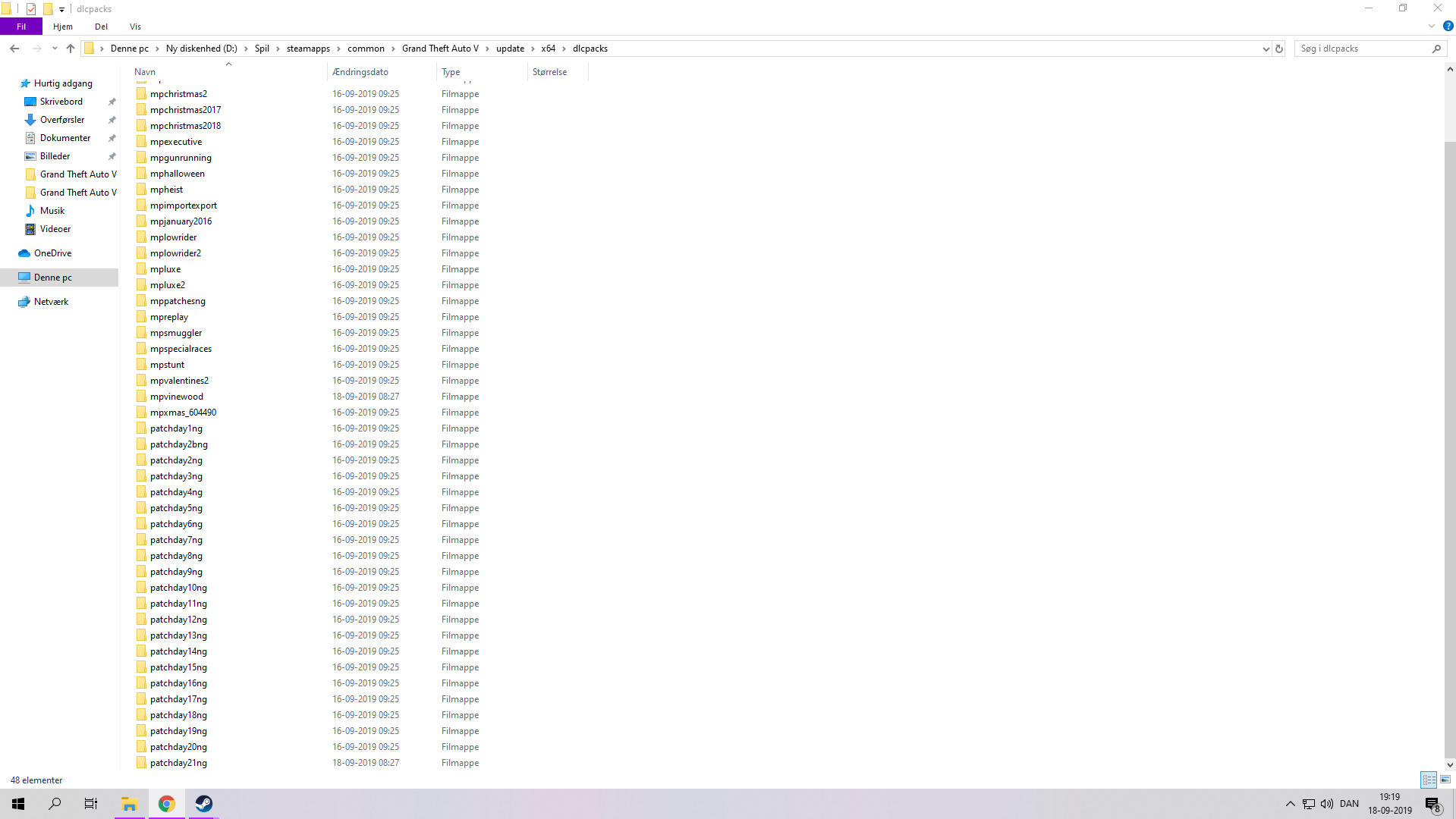
Task: Open Task View on the taskbar
Action: [x=91, y=804]
